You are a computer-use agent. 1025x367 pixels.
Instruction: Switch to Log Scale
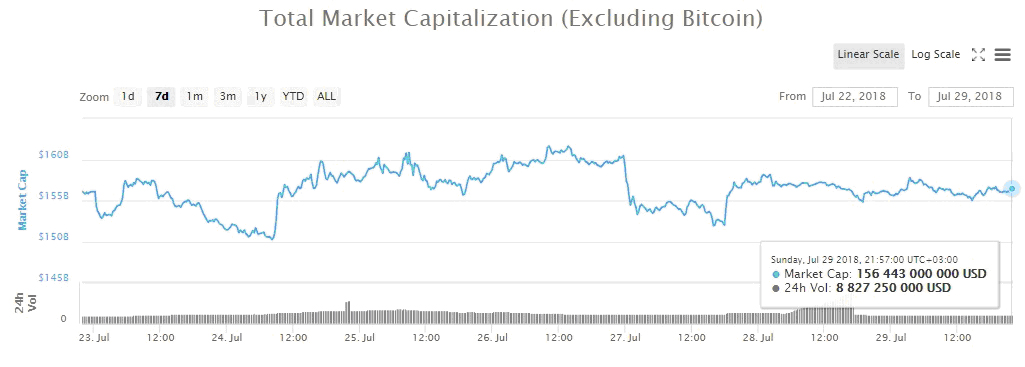click(x=935, y=55)
